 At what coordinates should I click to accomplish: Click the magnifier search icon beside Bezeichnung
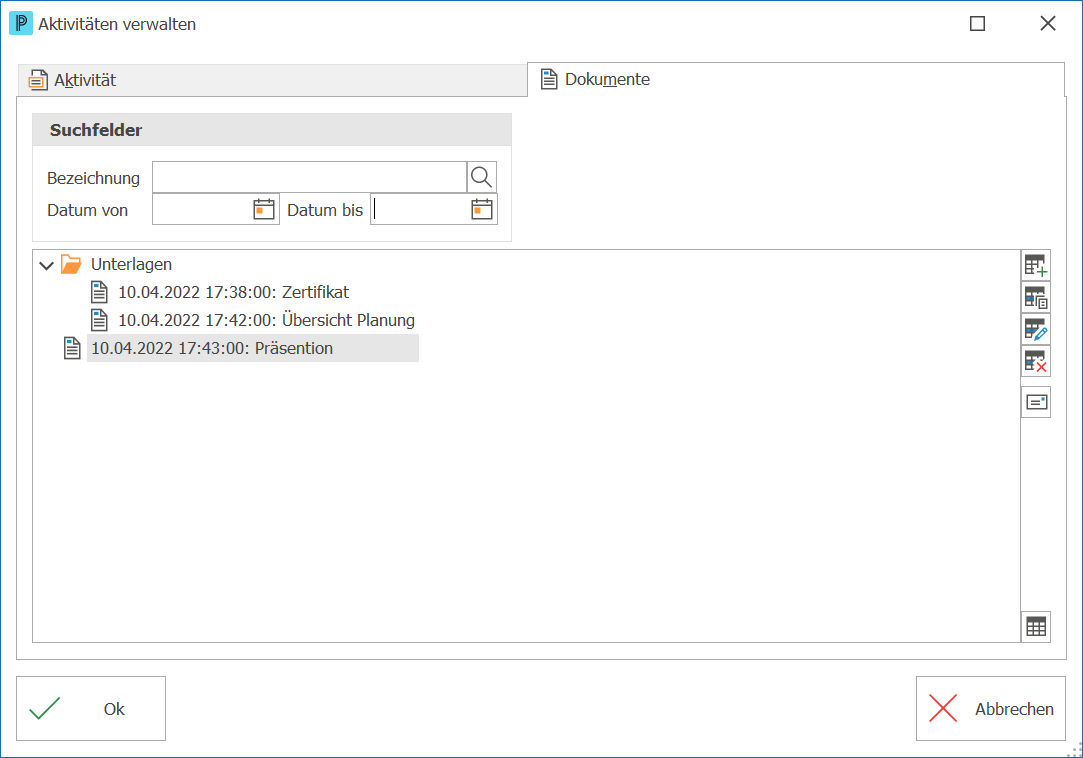coord(481,178)
